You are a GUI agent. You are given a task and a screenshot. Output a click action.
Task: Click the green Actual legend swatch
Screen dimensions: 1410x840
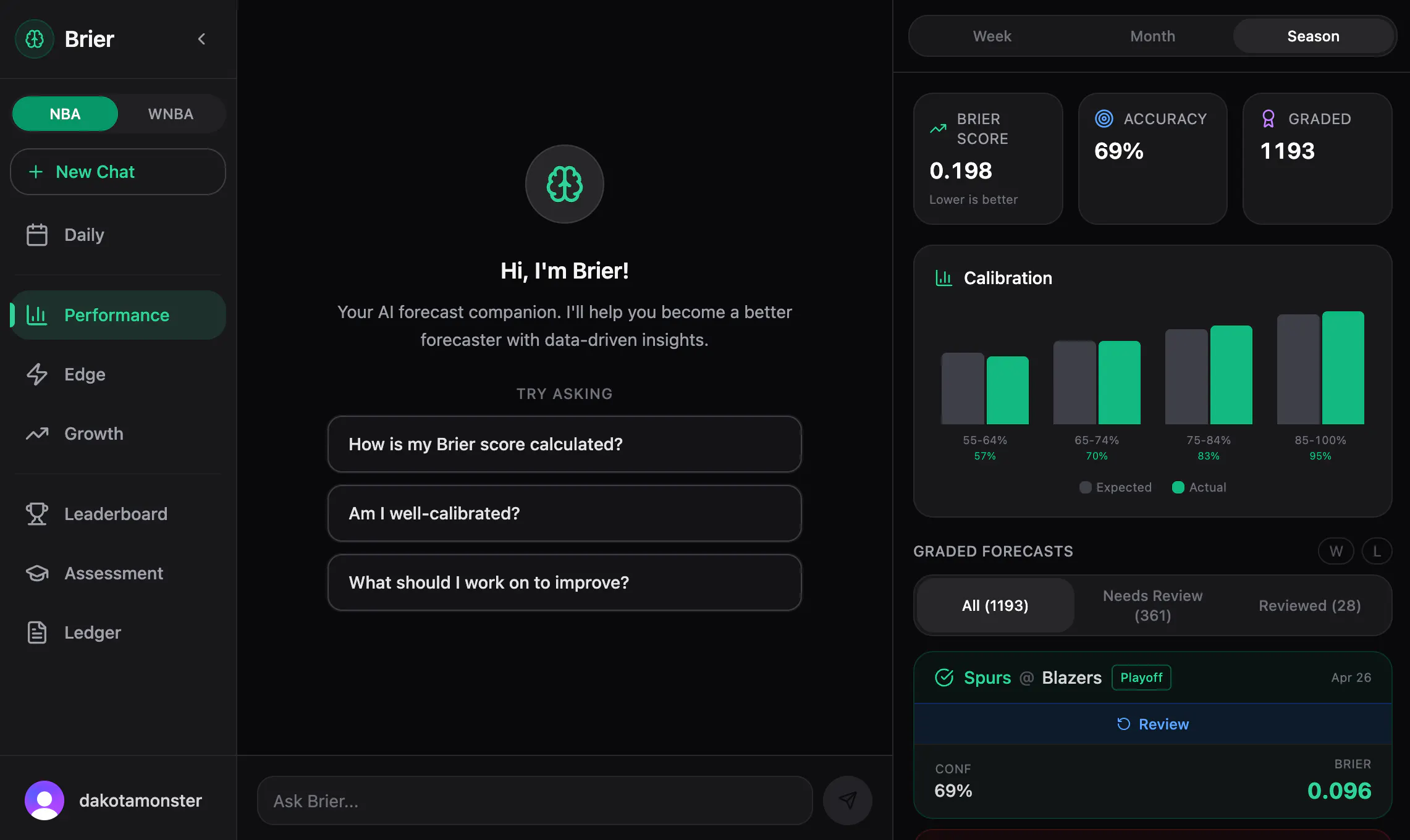(x=1178, y=487)
